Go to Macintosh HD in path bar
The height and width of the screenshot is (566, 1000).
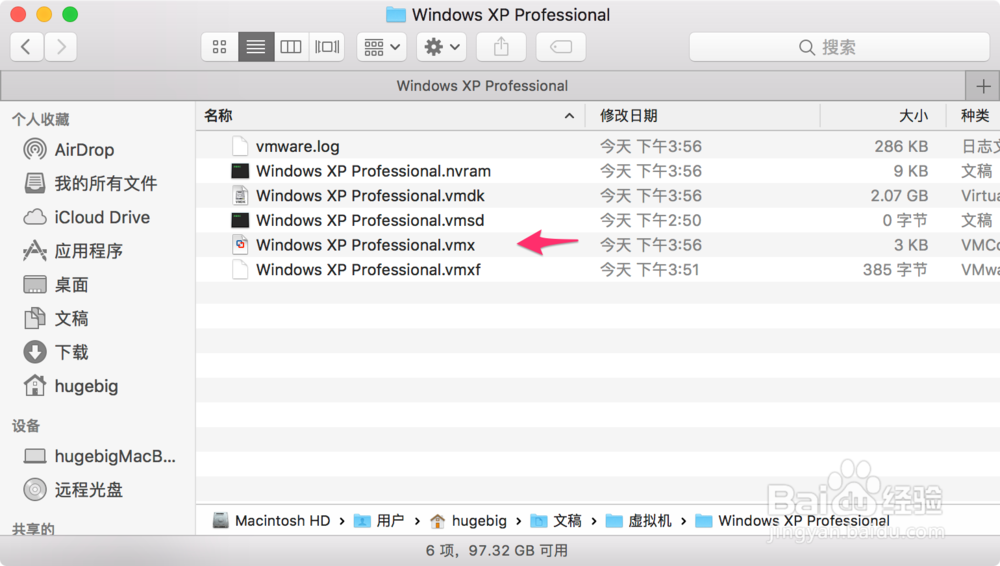pos(272,521)
